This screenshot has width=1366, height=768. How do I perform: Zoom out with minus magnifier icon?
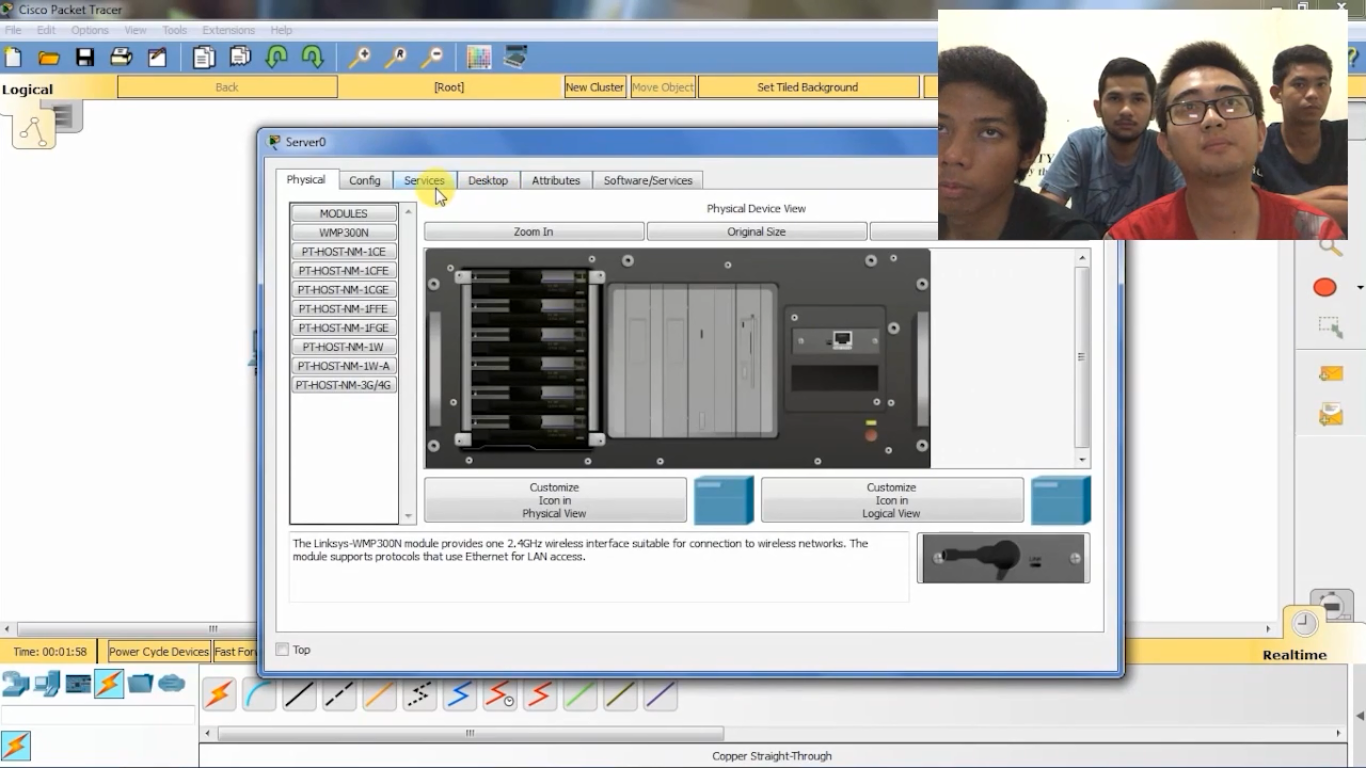[431, 58]
